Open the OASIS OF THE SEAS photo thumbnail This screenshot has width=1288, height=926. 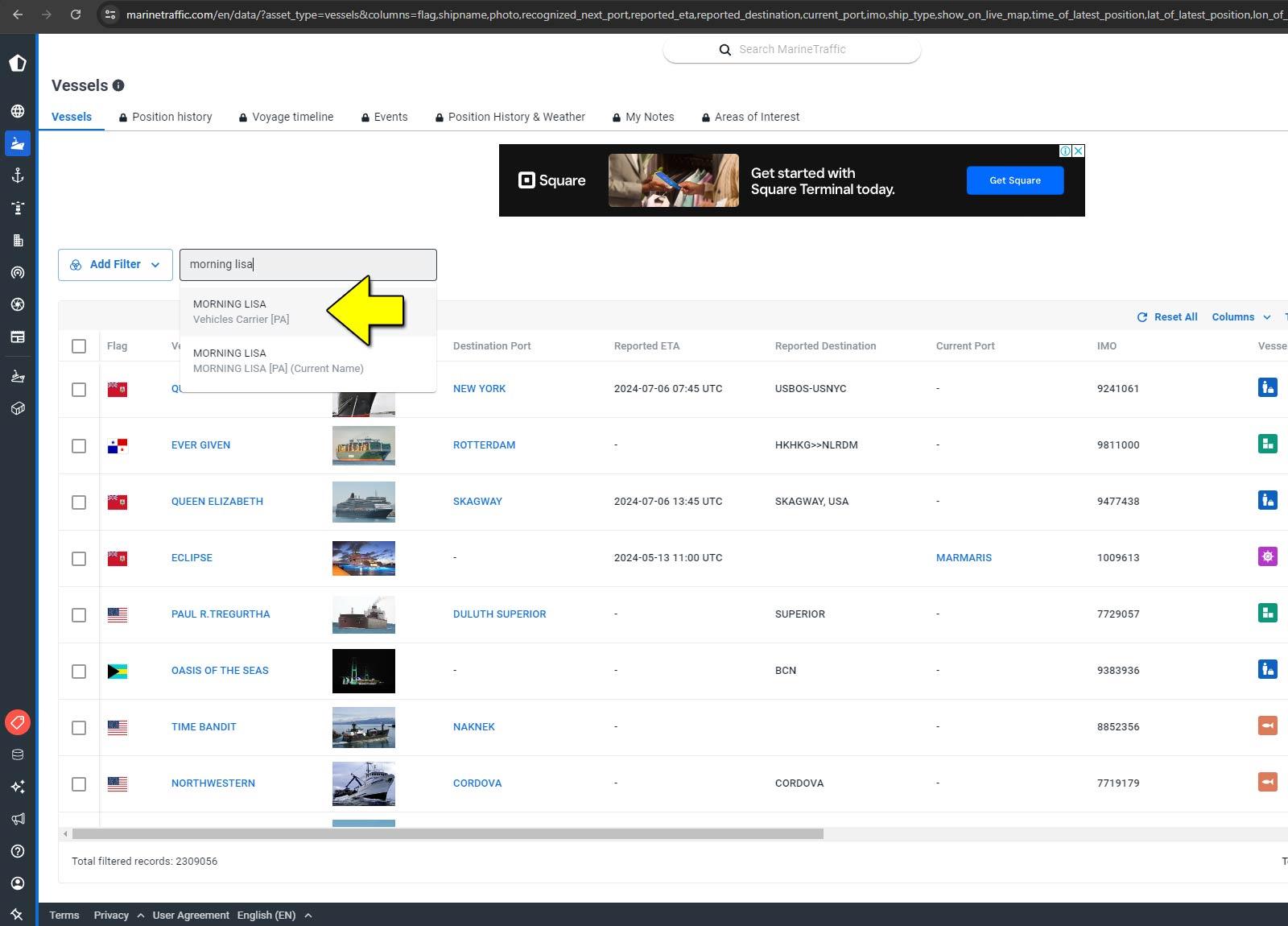click(x=364, y=671)
